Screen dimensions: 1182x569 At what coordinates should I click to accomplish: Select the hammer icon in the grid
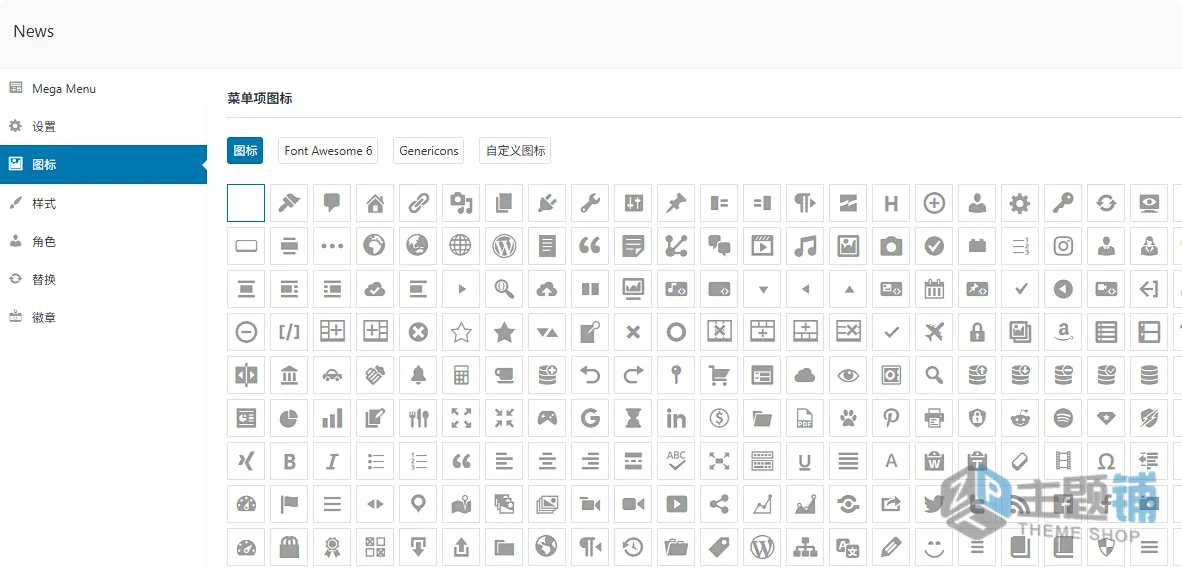tap(289, 203)
